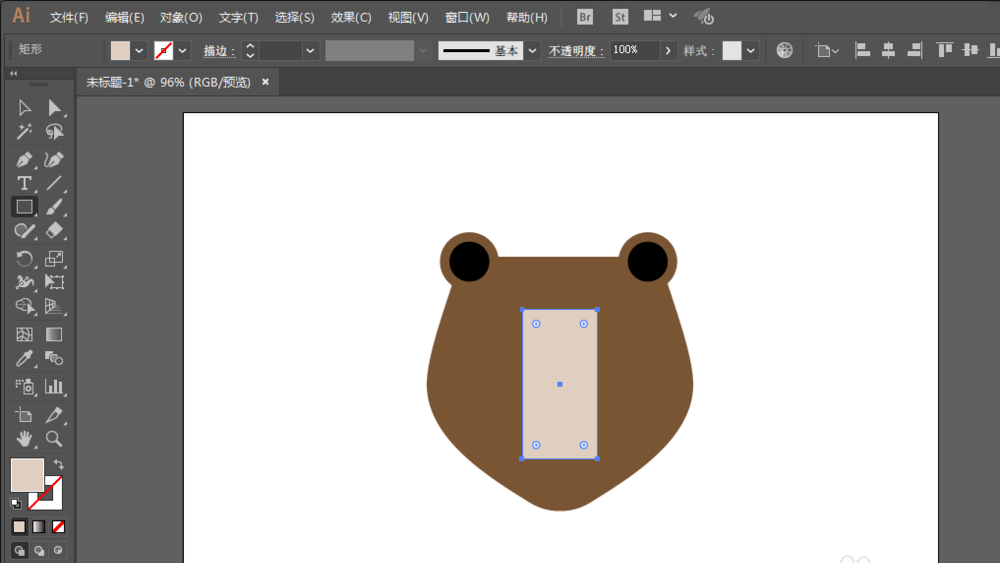Open the 不透明度 opacity panel link
Image resolution: width=1000 pixels, height=563 pixels.
(577, 50)
